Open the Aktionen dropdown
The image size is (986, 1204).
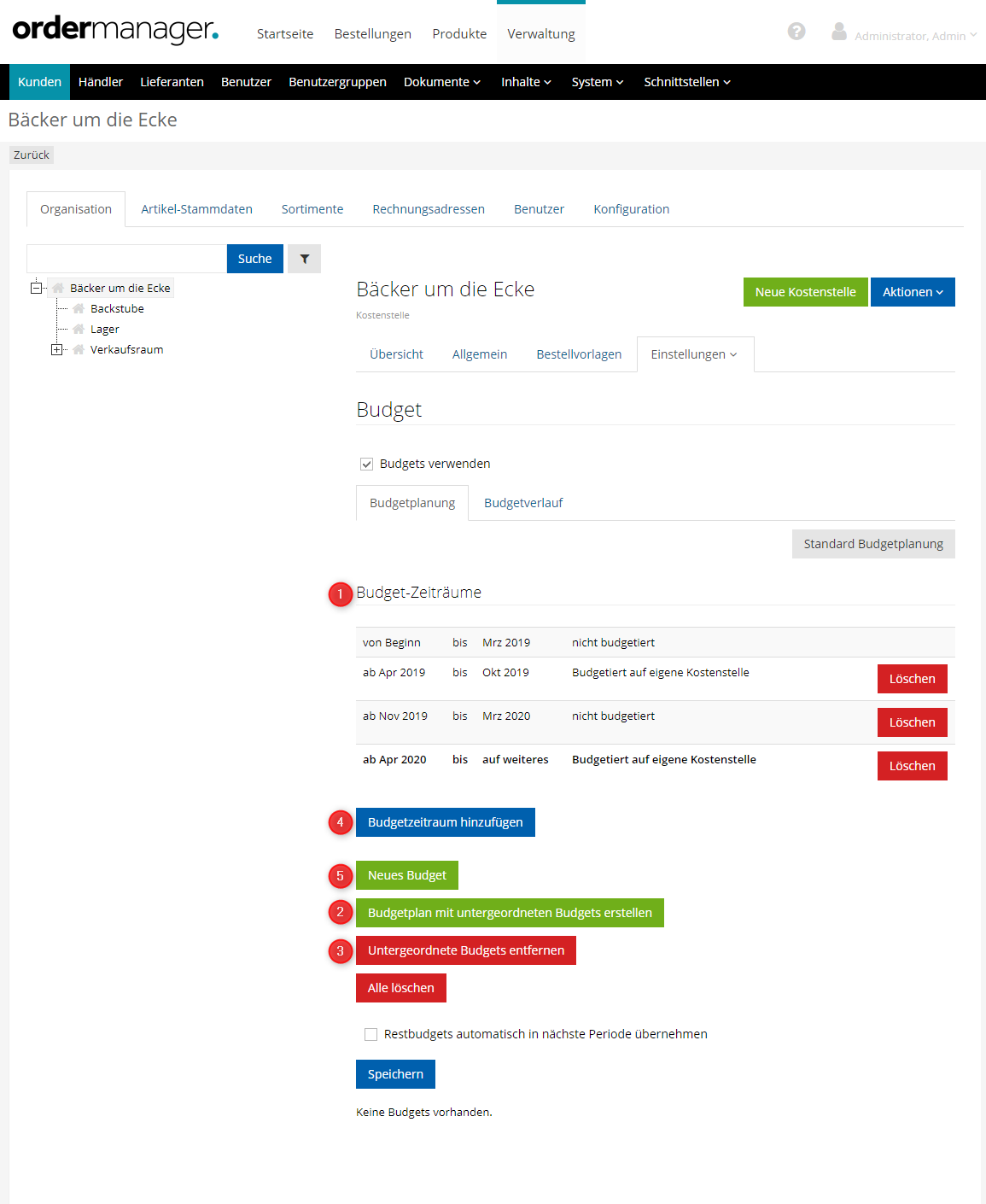pyautogui.click(x=912, y=292)
